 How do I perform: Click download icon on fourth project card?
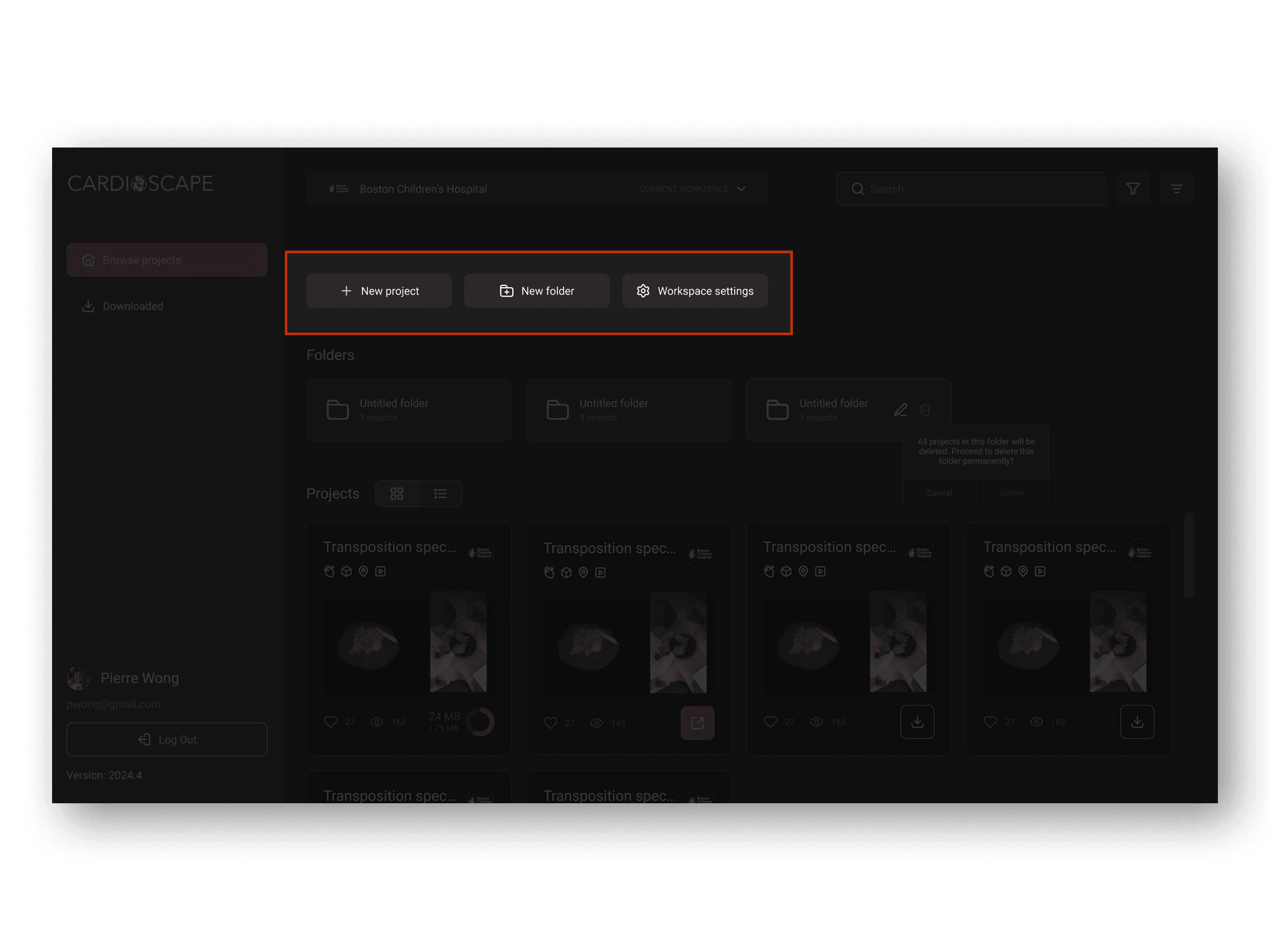click(x=1137, y=721)
